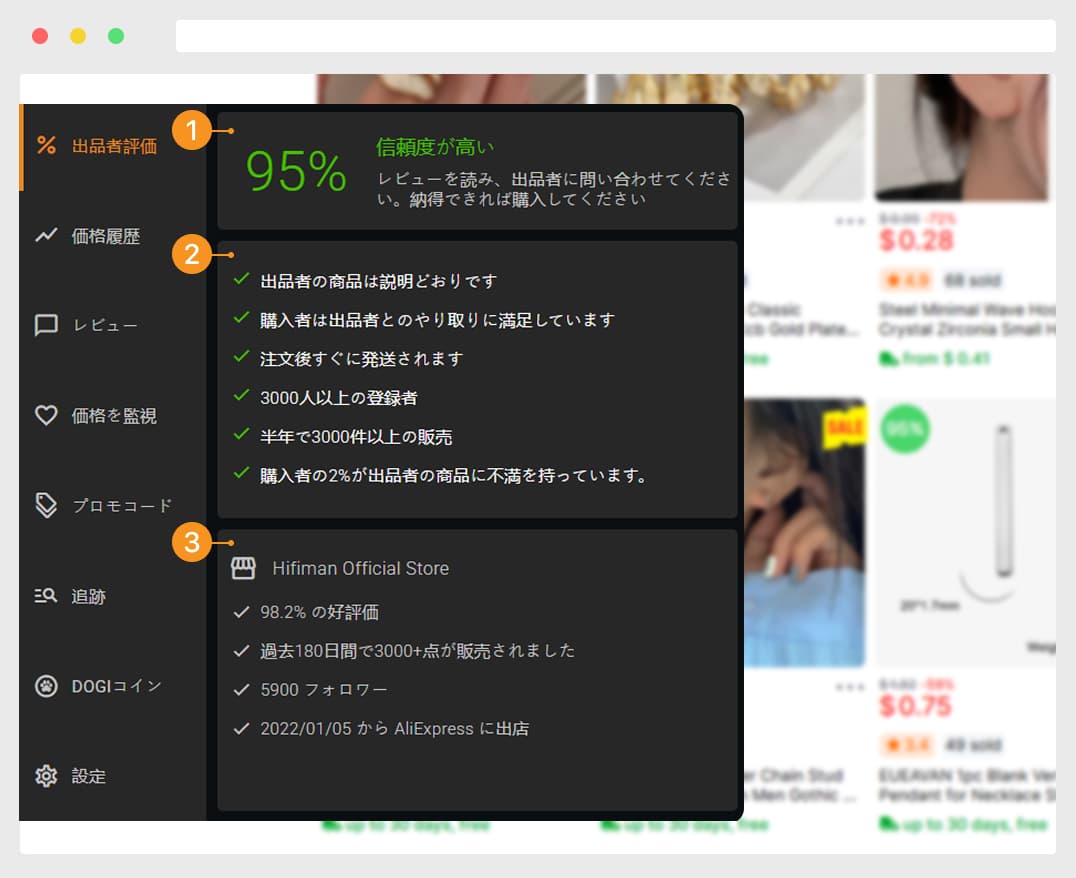The image size is (1076, 878).
Task: Select the プロモコード tag icon
Action: click(47, 505)
